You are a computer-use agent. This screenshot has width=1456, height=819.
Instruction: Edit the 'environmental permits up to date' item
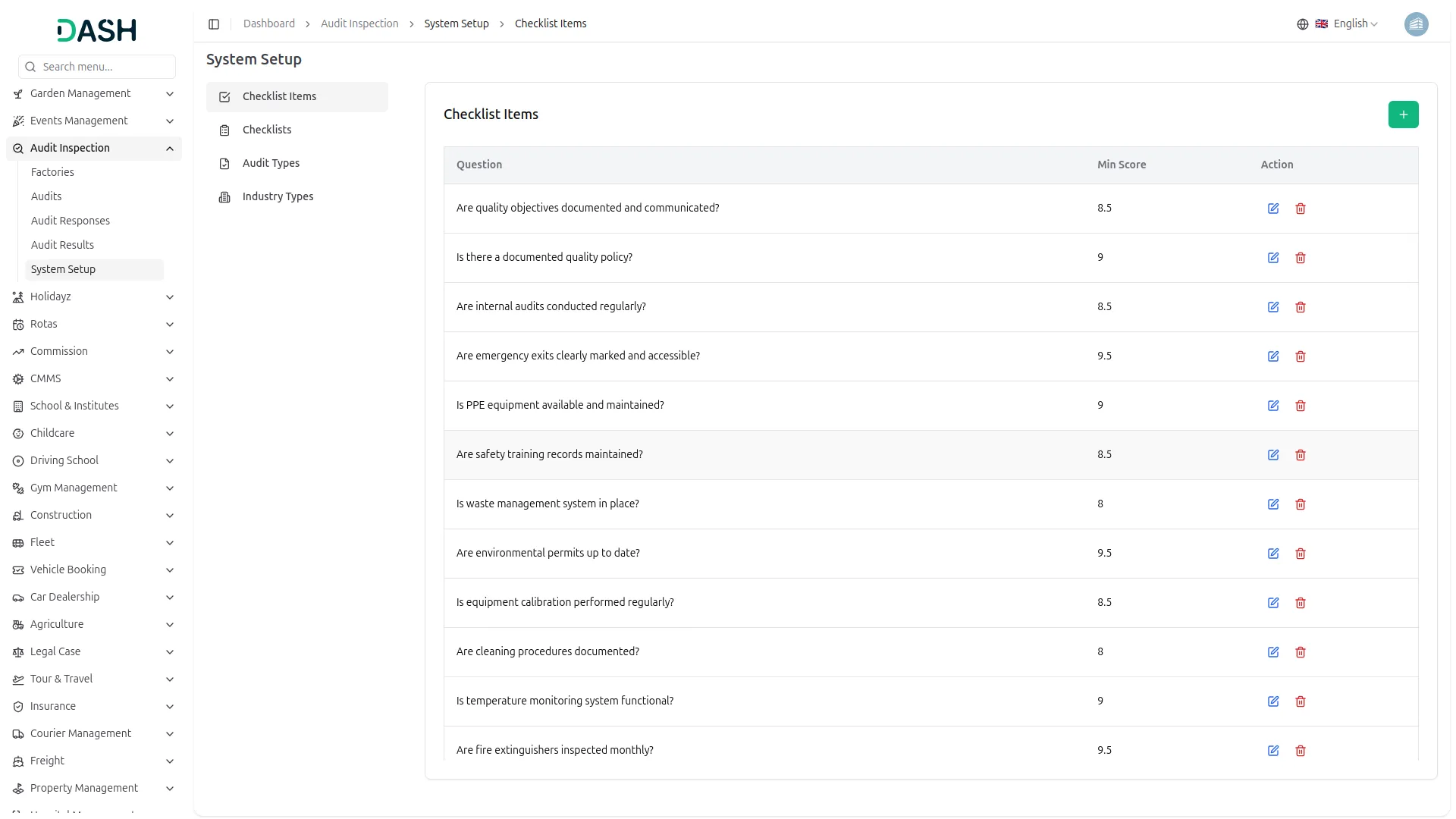[1273, 554]
